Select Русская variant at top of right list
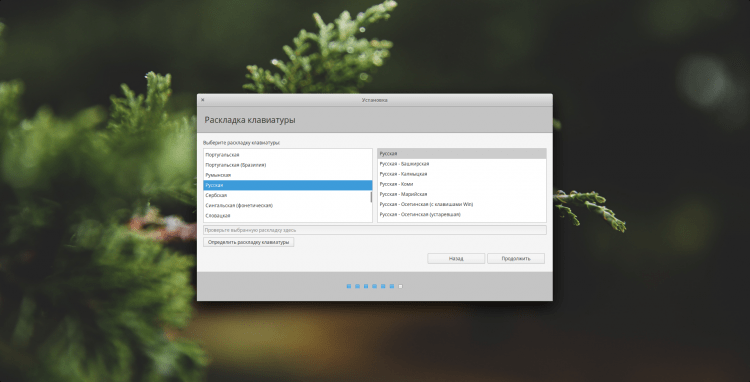750x382 pixels. click(x=462, y=153)
